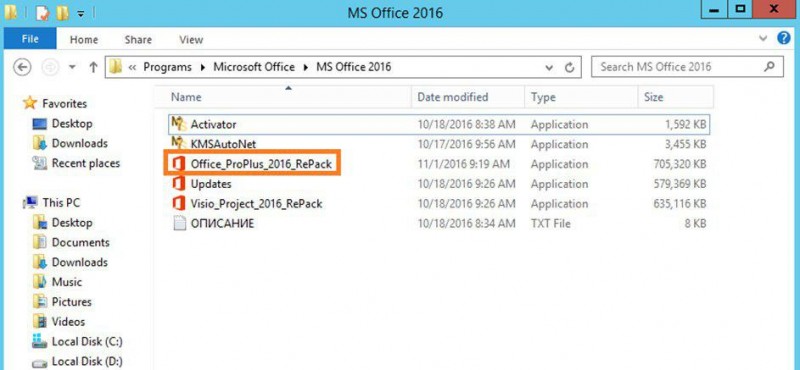Image resolution: width=800 pixels, height=370 pixels.
Task: Click the Activator file name
Action: [x=213, y=124]
